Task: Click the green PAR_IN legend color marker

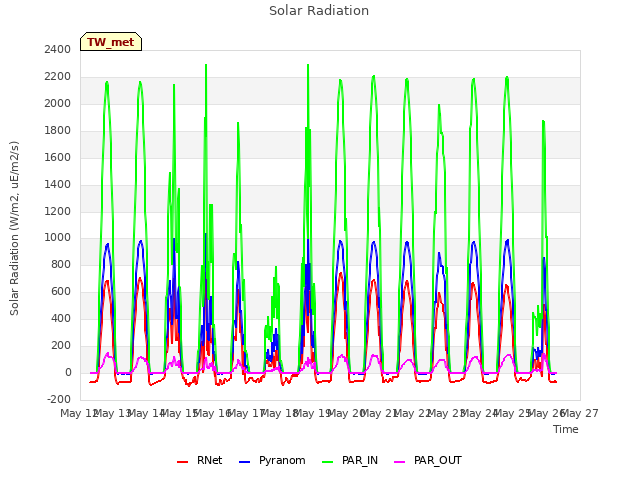Action: [x=328, y=462]
